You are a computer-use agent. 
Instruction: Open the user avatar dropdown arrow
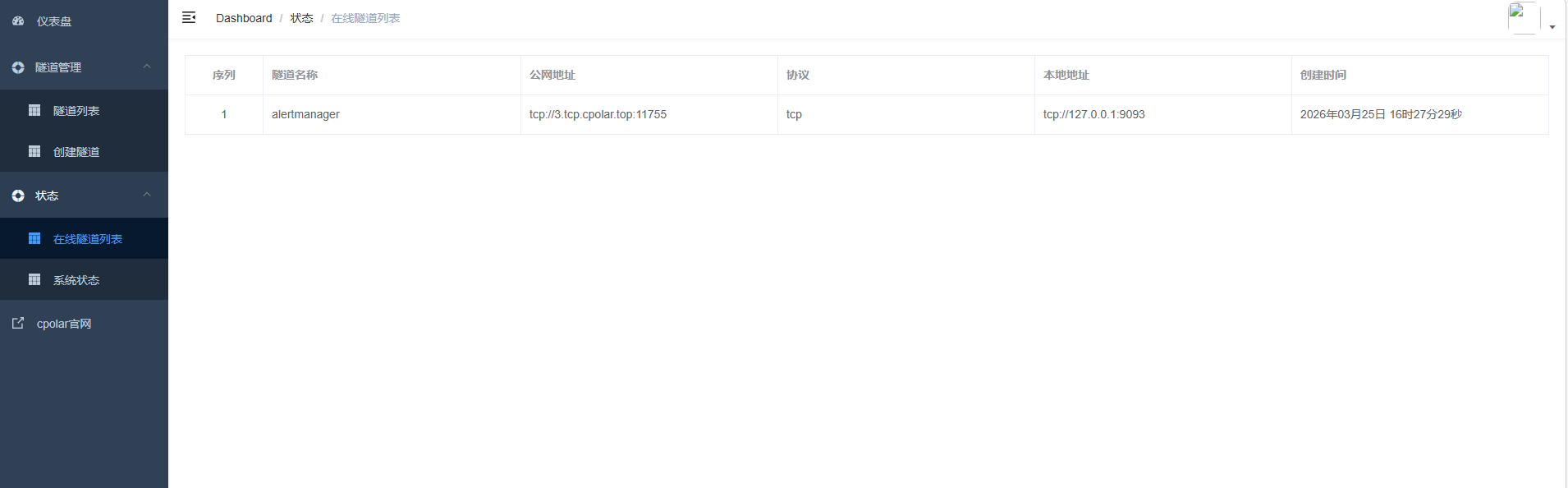pos(1552,27)
